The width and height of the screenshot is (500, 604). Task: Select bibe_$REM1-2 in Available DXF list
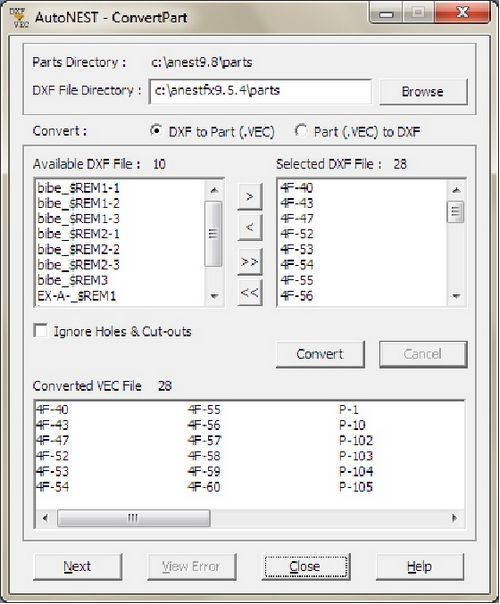point(79,203)
